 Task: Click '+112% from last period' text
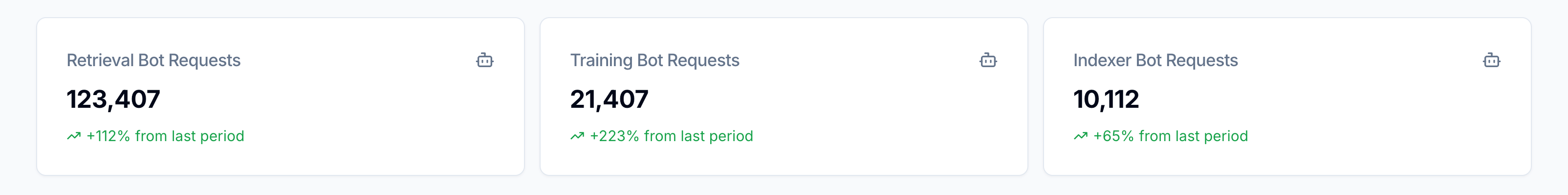click(165, 136)
